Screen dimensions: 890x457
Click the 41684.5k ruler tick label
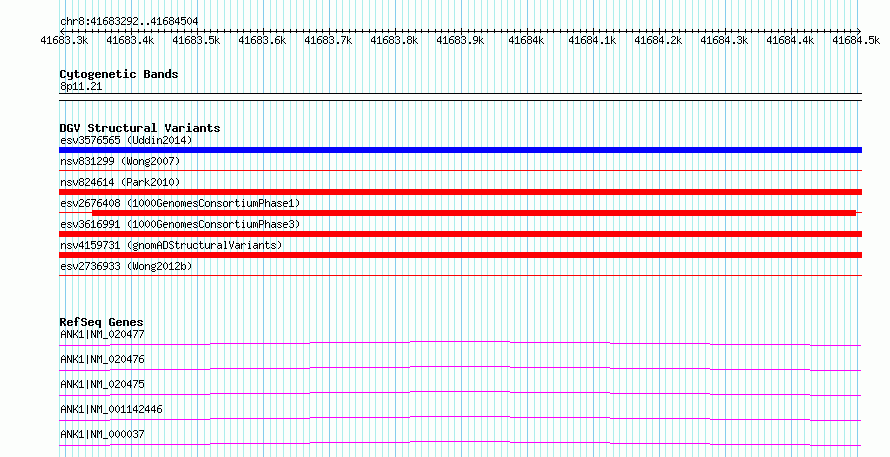856,40
